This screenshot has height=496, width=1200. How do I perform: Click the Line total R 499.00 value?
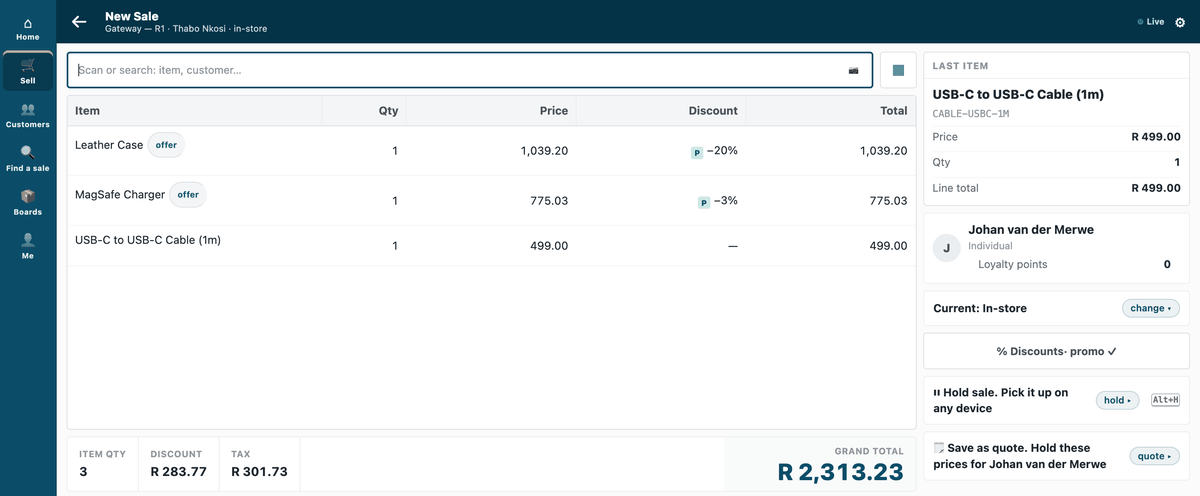pyautogui.click(x=1155, y=188)
